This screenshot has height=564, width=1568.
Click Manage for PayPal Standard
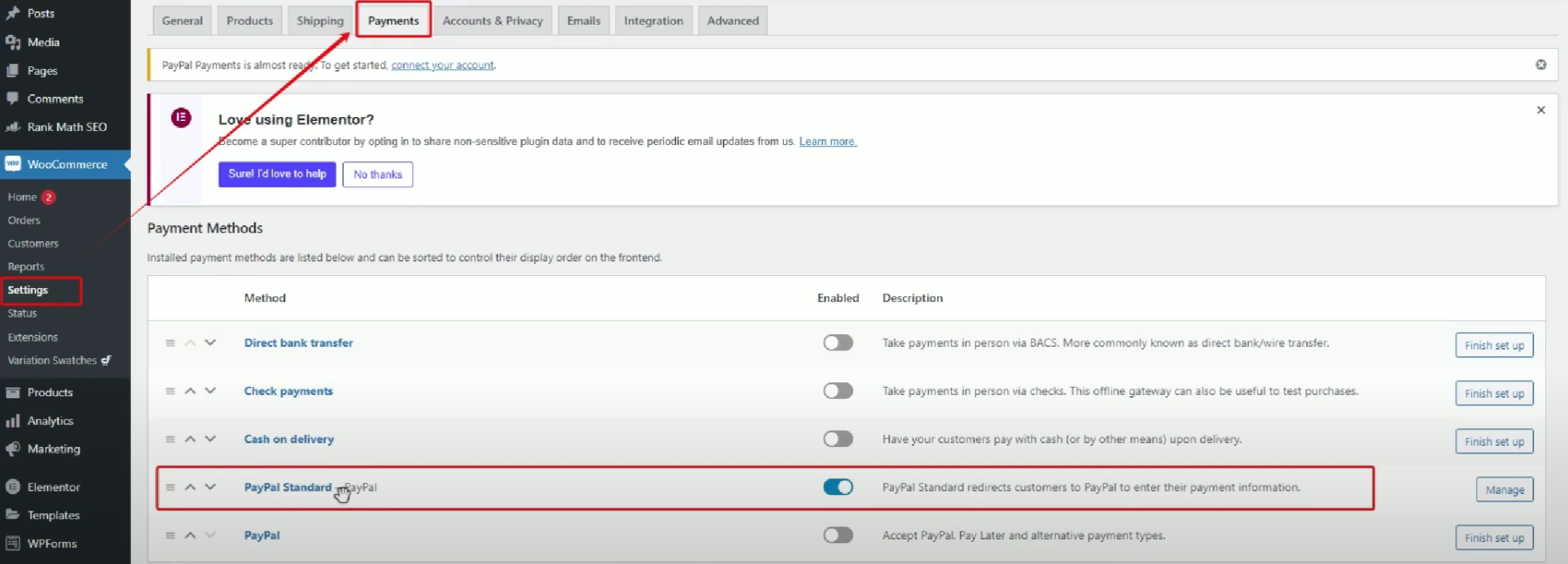(x=1505, y=490)
